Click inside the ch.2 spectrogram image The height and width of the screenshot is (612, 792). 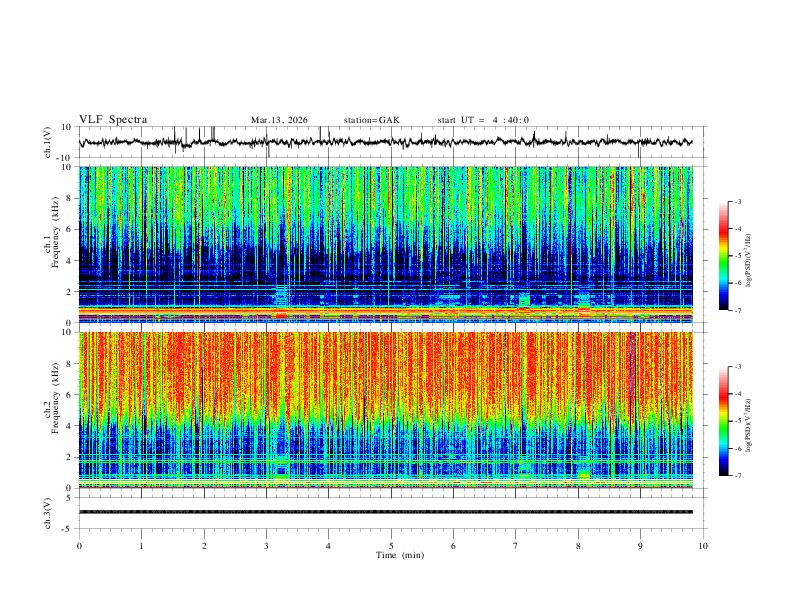[x=386, y=410]
